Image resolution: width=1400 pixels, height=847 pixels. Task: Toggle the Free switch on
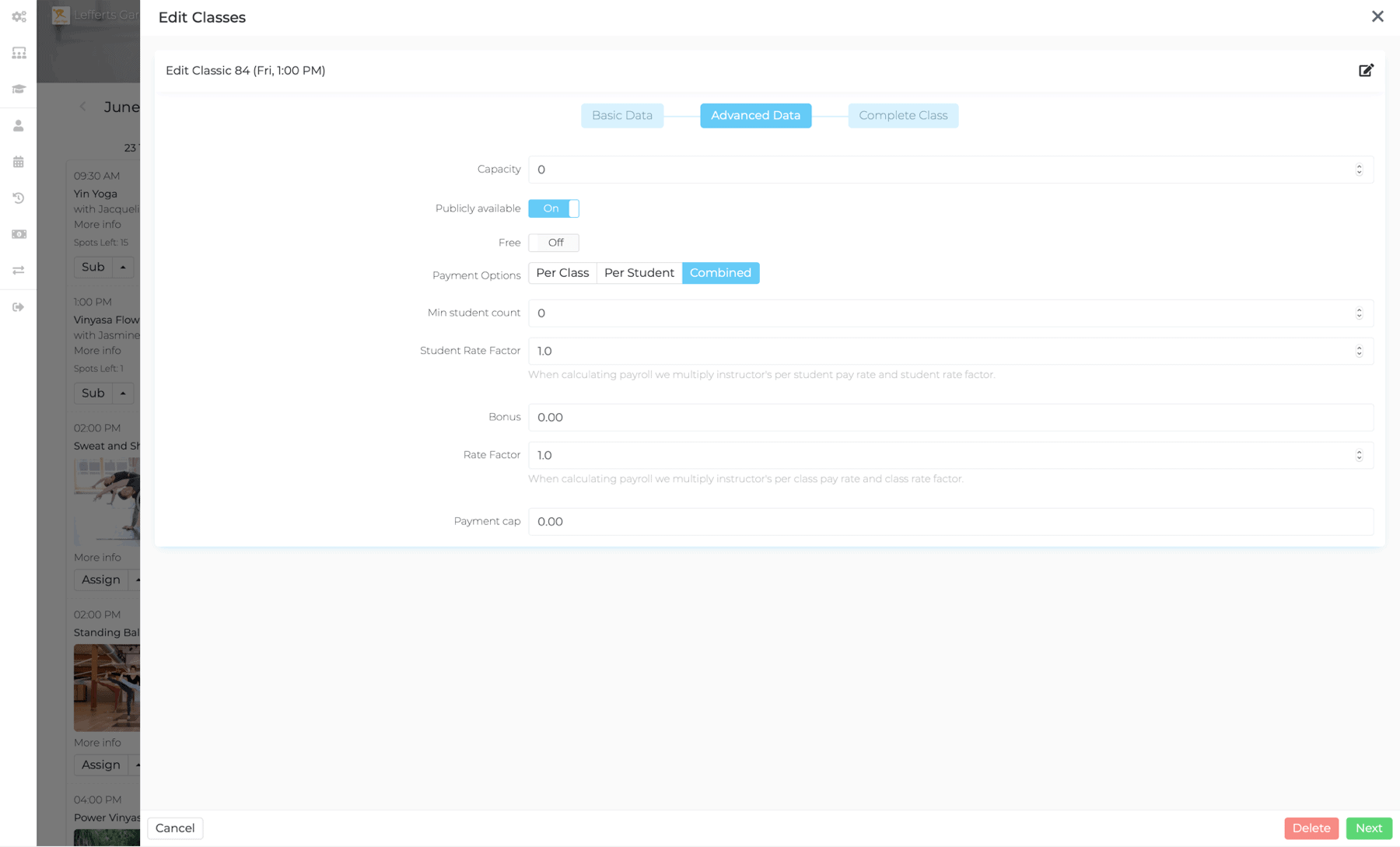pyautogui.click(x=554, y=243)
